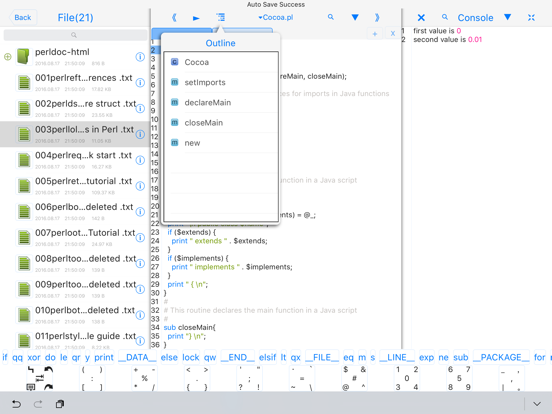Image resolution: width=552 pixels, height=414 pixels.
Task: Tap the dollar and ampersand key cluster
Action: [x=354, y=378]
